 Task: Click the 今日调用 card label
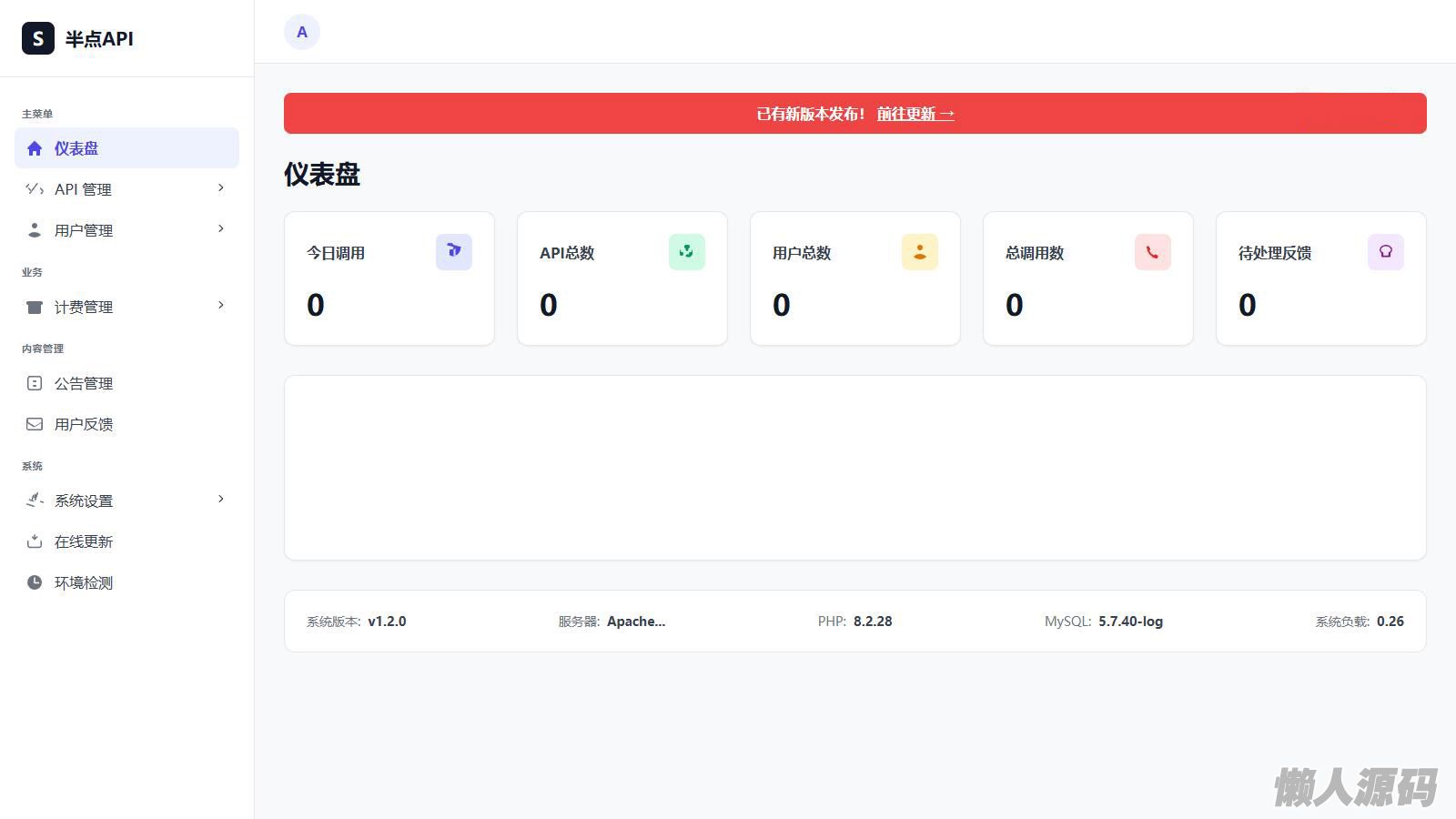[336, 253]
